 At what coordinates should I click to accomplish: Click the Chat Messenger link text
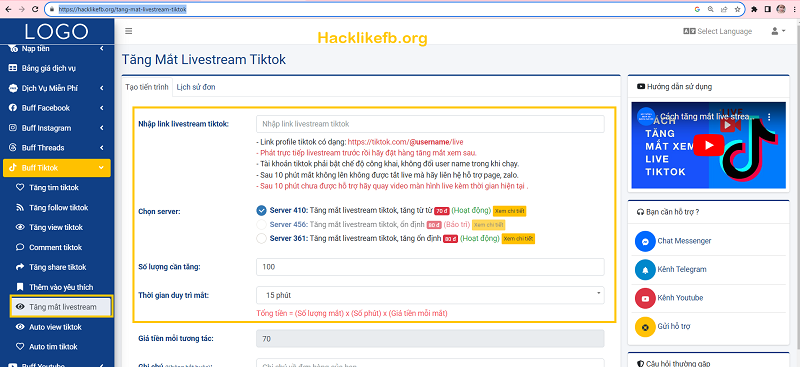coord(684,241)
